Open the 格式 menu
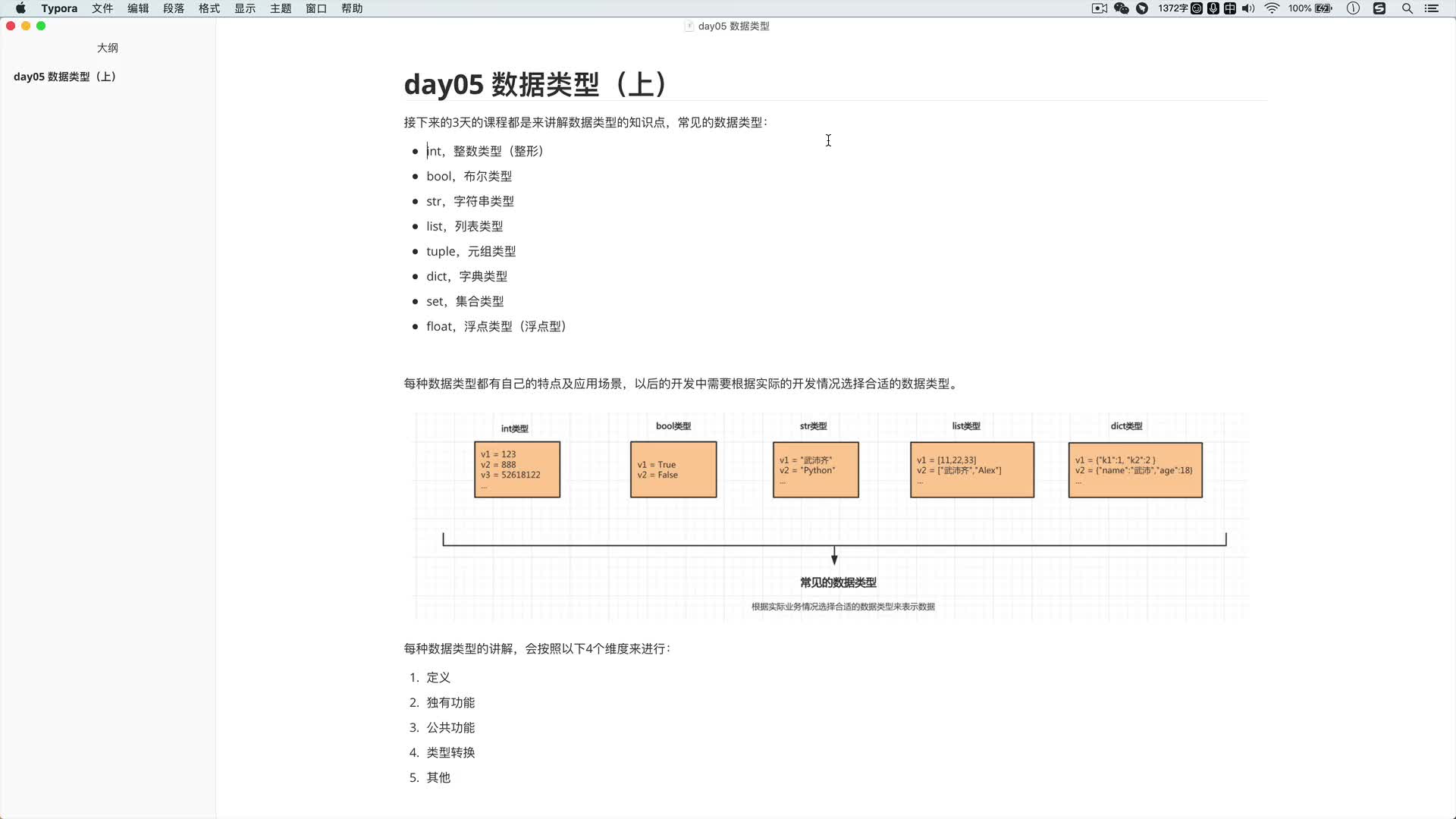This screenshot has width=1456, height=819. pos(209,8)
